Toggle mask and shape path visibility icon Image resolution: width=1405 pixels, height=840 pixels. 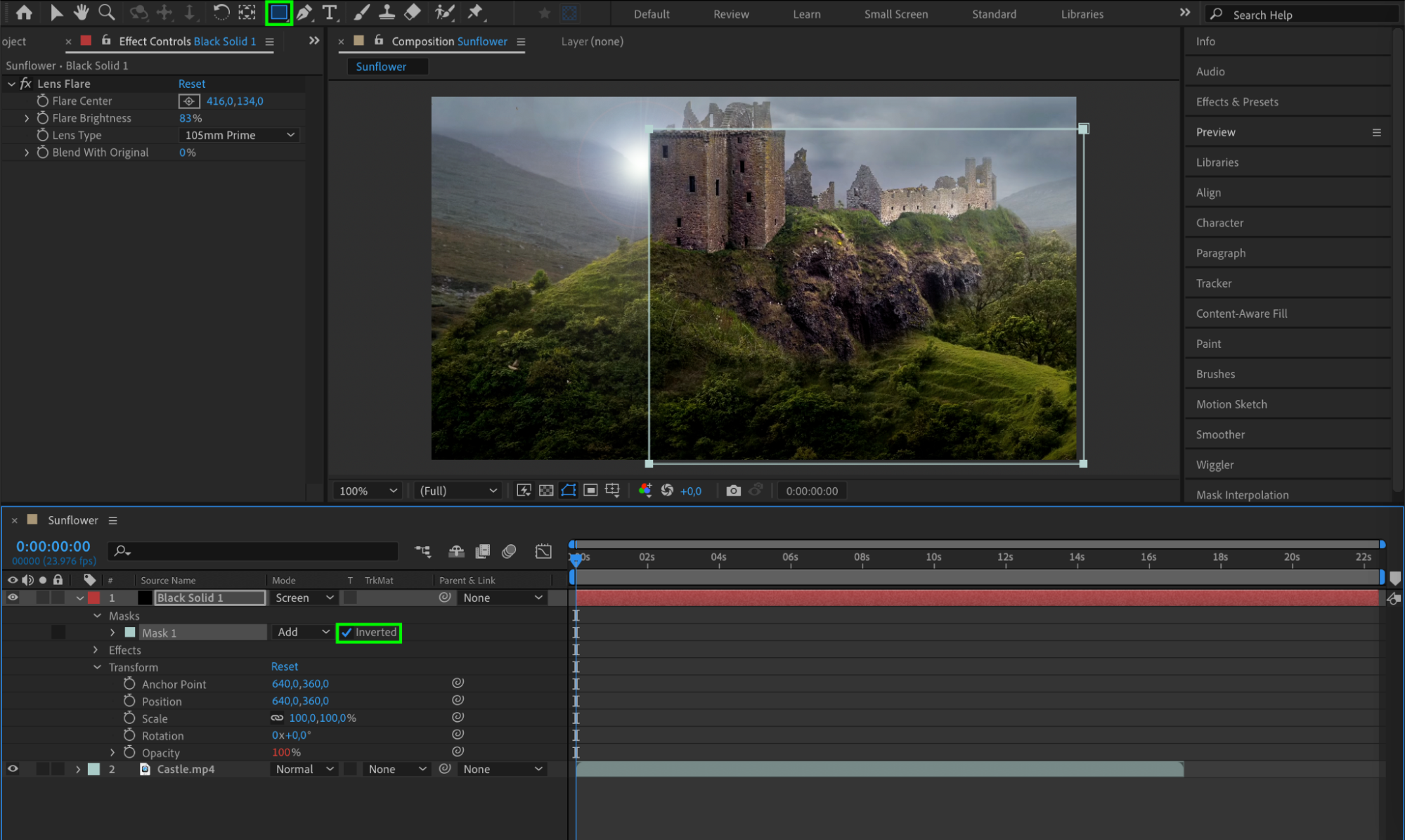tap(568, 491)
